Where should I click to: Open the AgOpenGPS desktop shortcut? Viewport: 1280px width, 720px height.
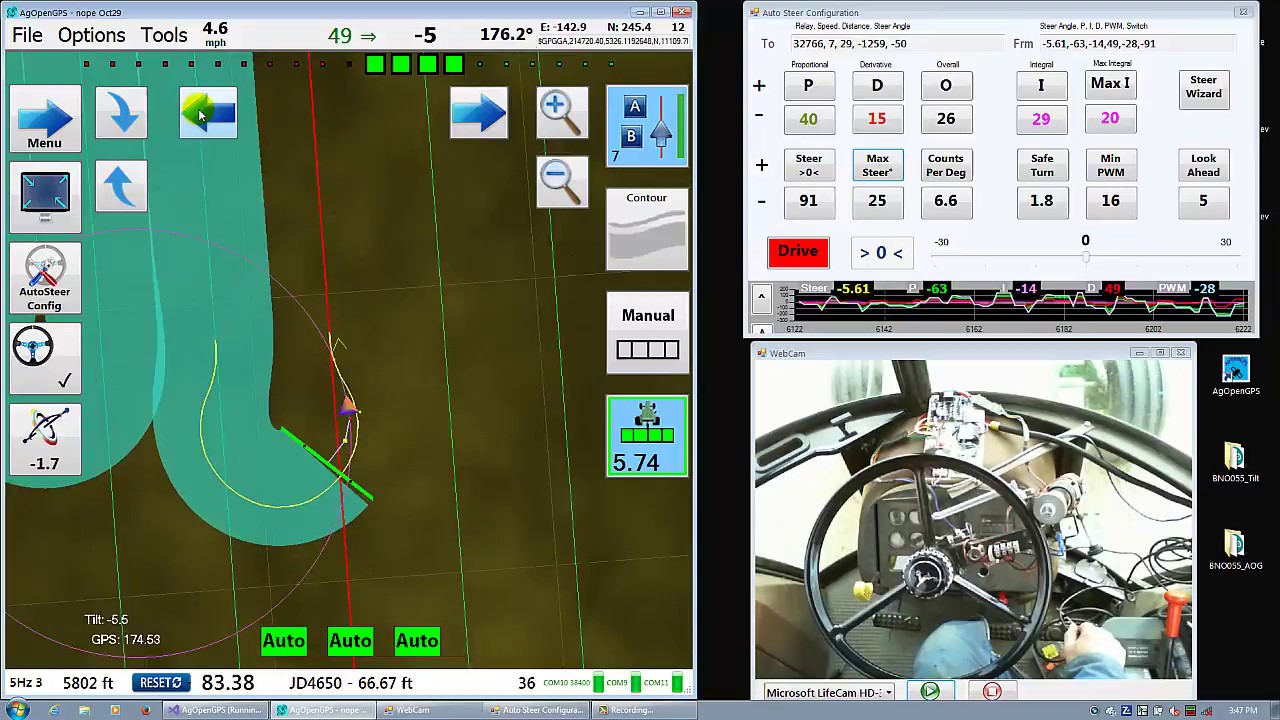[1236, 376]
